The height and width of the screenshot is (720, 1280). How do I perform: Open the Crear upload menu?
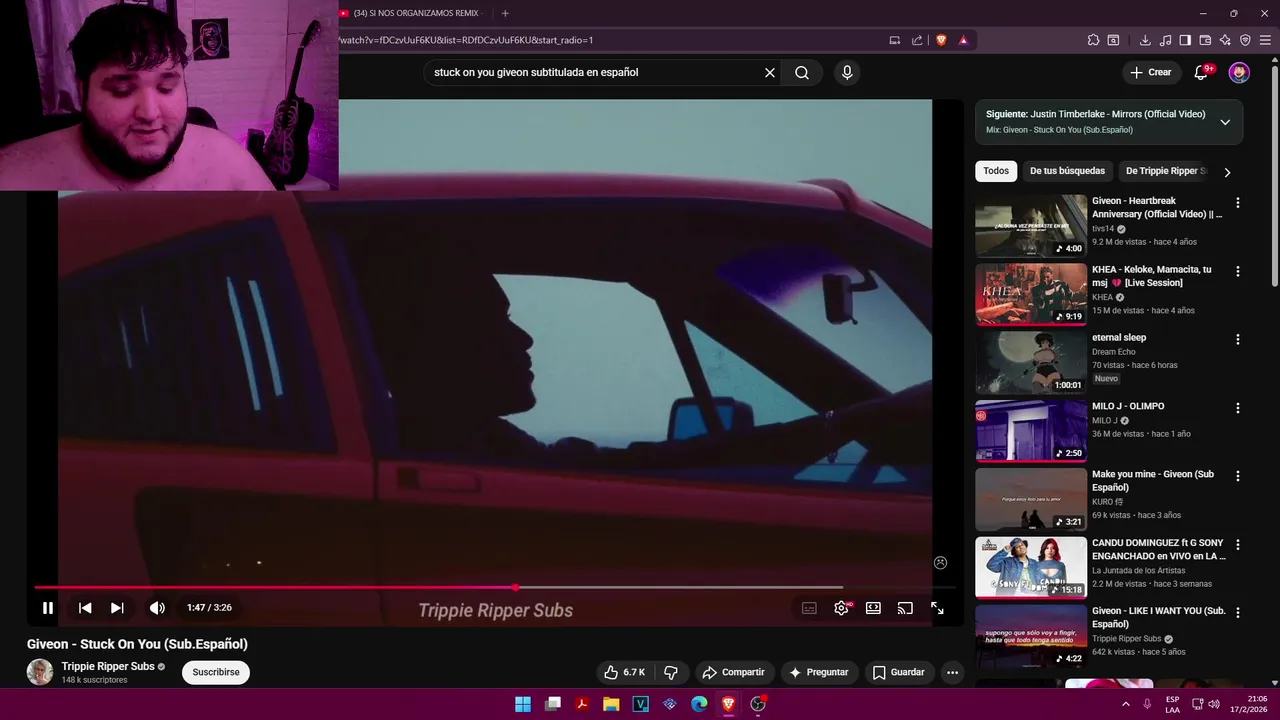(x=1150, y=72)
